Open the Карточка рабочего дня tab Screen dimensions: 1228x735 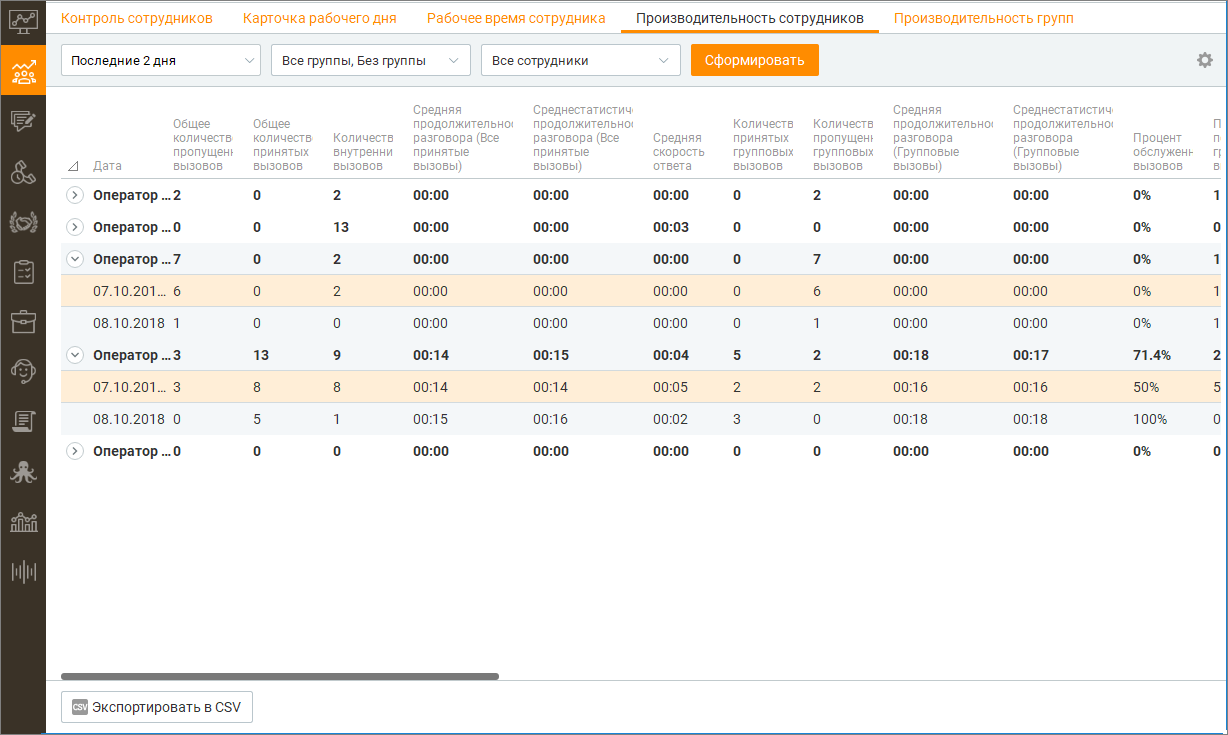[x=320, y=18]
